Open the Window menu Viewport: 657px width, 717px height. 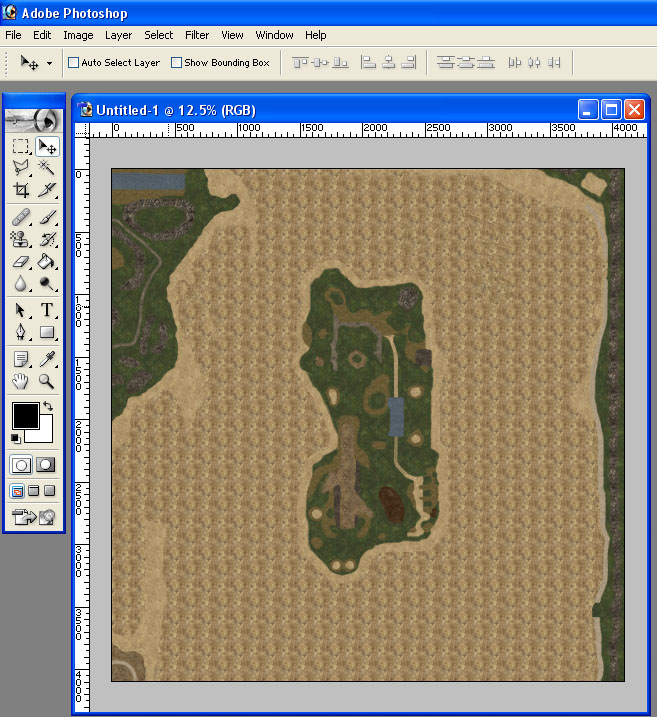(x=274, y=35)
